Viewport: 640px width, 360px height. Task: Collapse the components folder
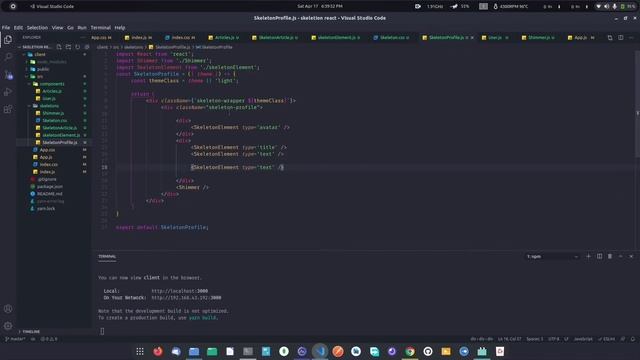[53, 84]
